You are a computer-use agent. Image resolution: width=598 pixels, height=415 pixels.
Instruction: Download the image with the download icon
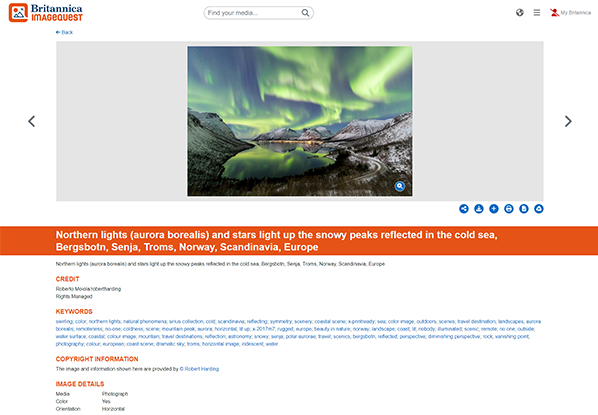click(x=479, y=209)
